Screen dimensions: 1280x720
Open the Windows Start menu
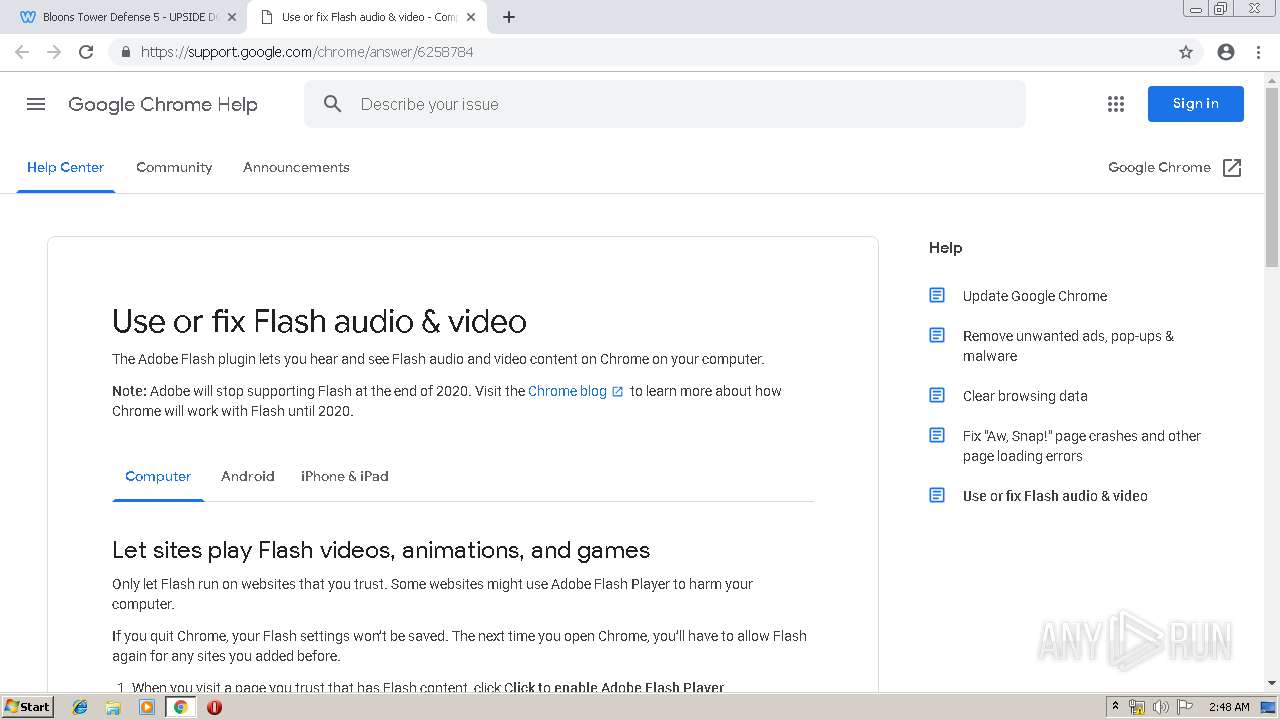coord(28,707)
